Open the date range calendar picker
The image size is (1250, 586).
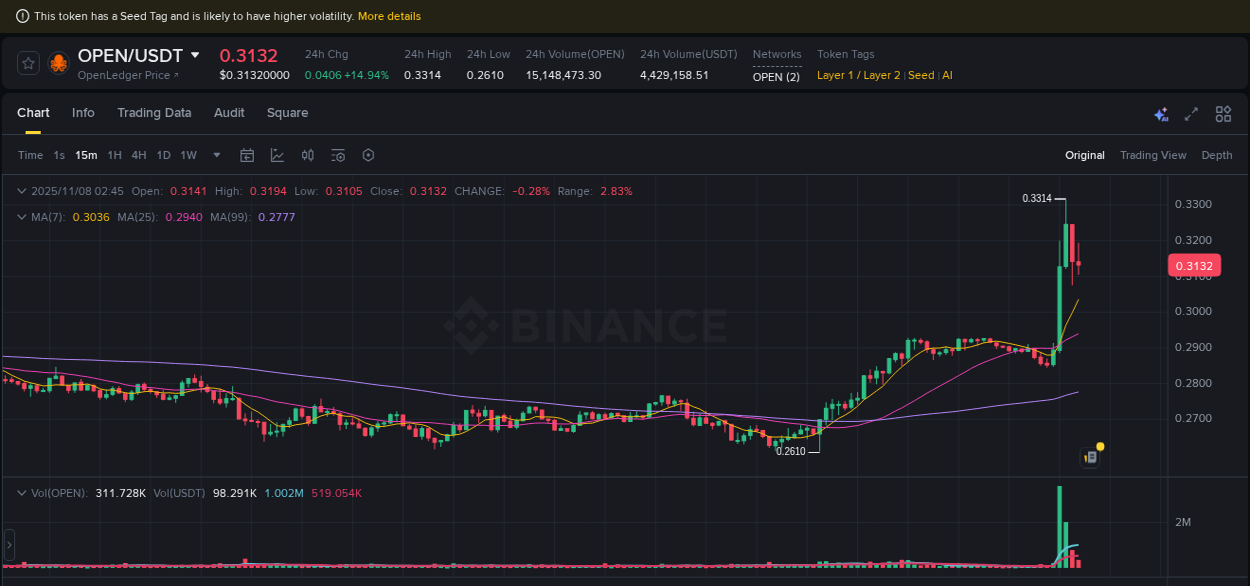(247, 155)
